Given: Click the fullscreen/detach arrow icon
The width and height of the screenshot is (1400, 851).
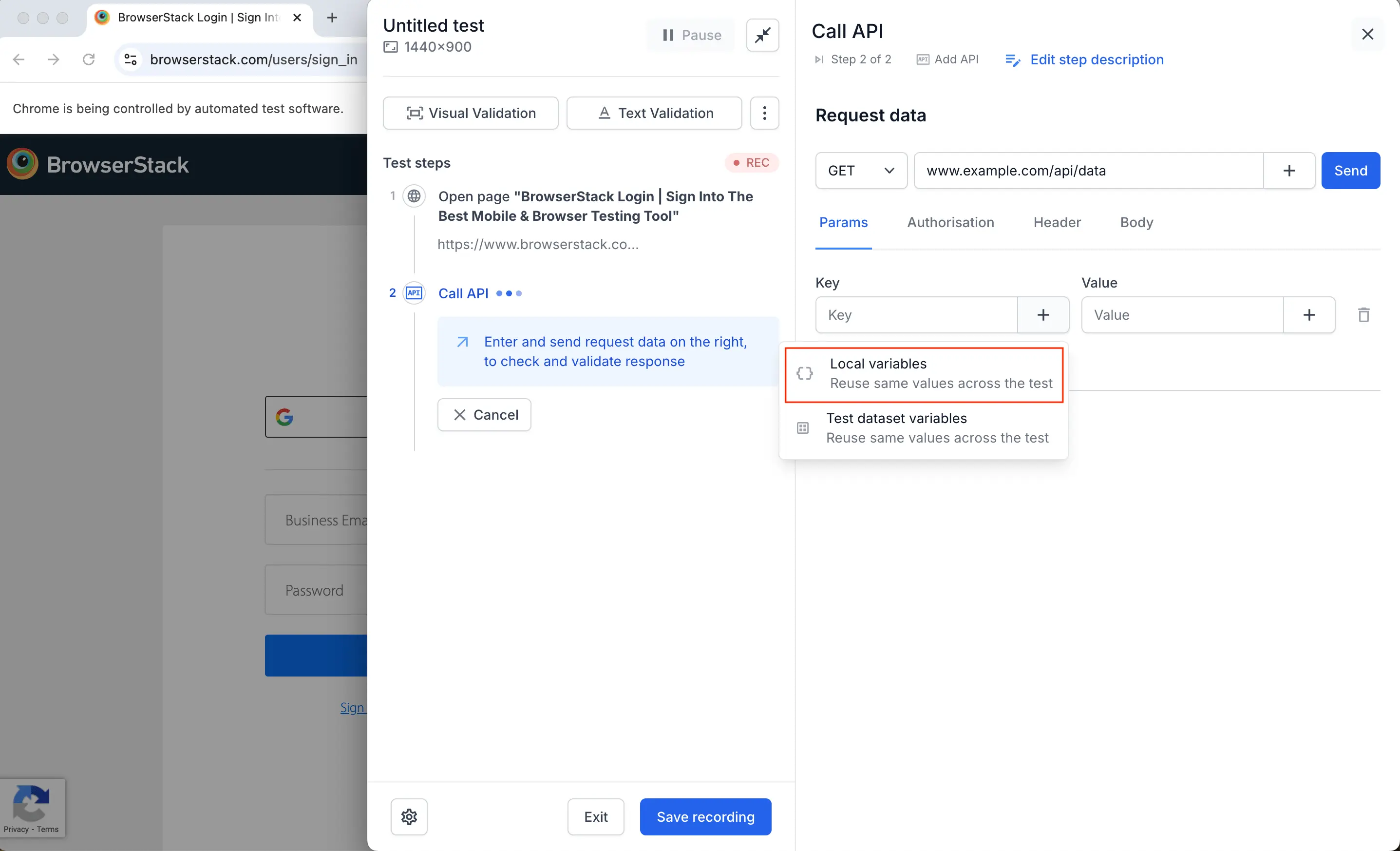Looking at the screenshot, I should click(x=762, y=35).
